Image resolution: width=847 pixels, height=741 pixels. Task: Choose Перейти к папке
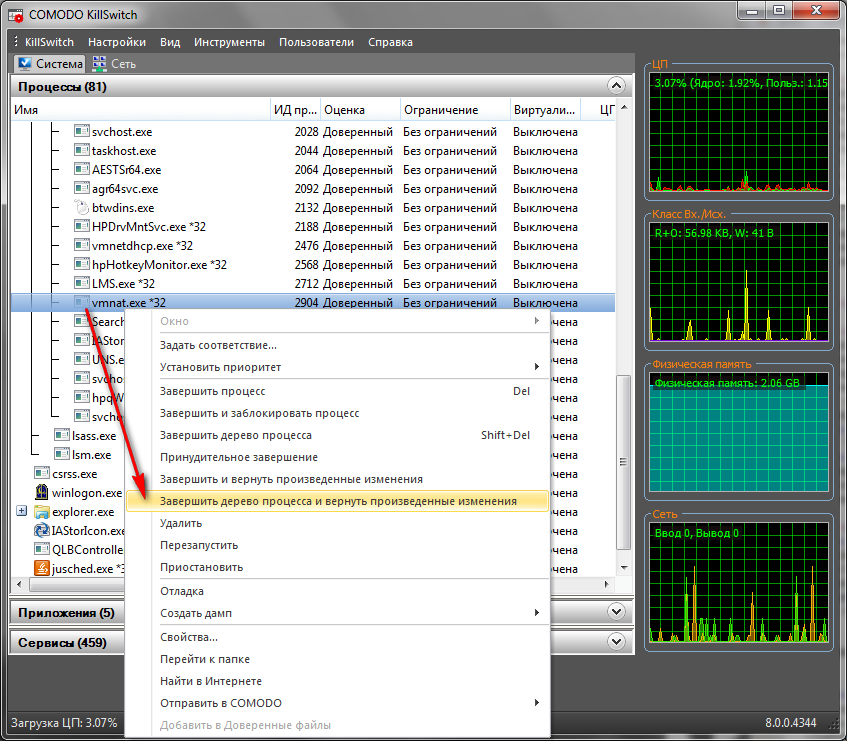[338, 659]
